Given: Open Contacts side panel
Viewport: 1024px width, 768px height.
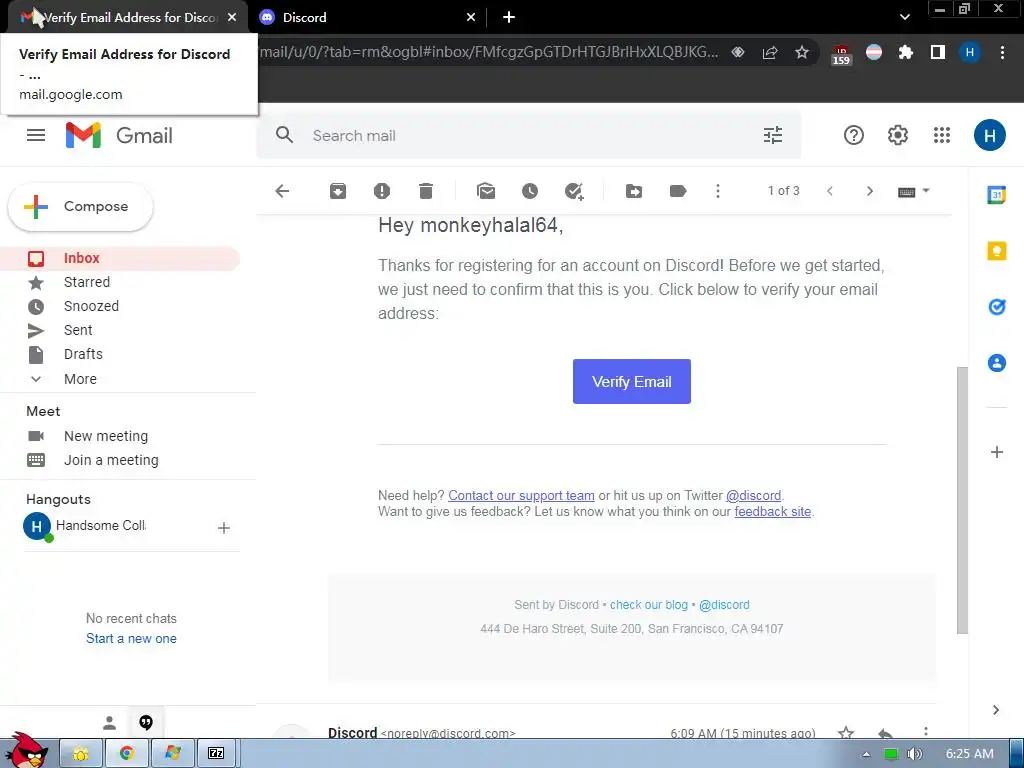Looking at the screenshot, I should (997, 362).
